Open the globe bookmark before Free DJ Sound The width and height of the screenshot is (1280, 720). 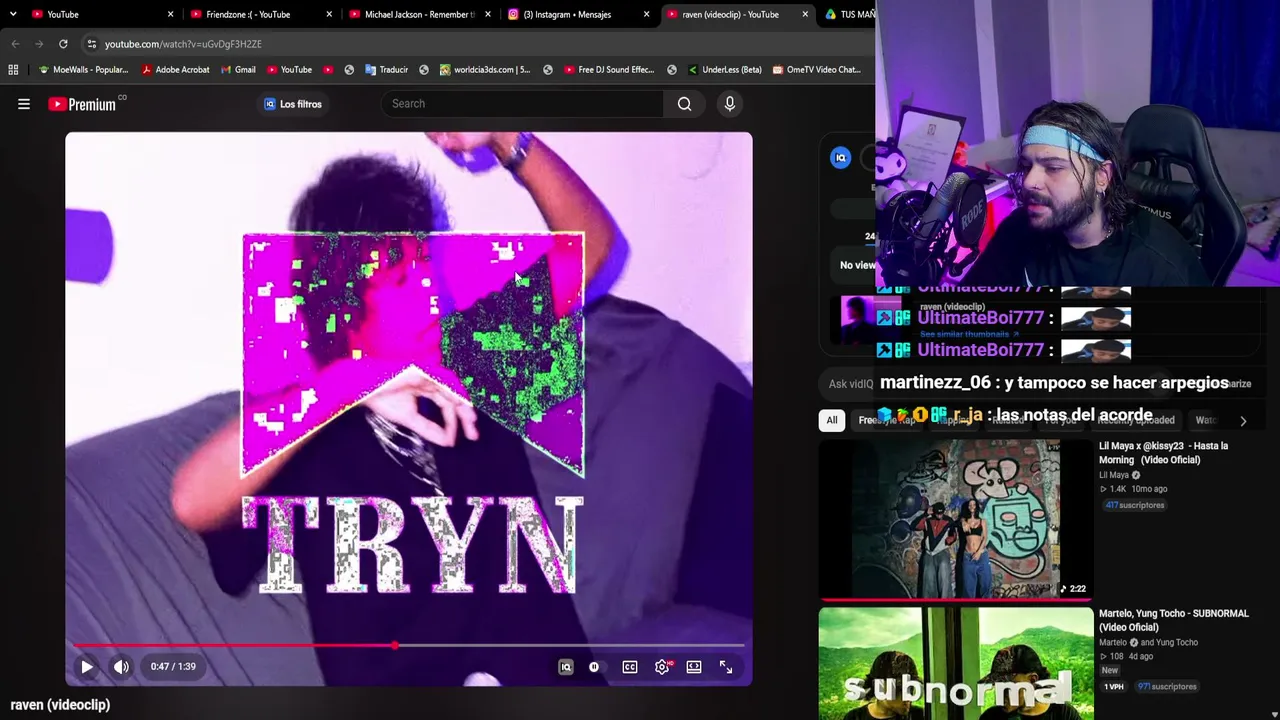coord(548,70)
